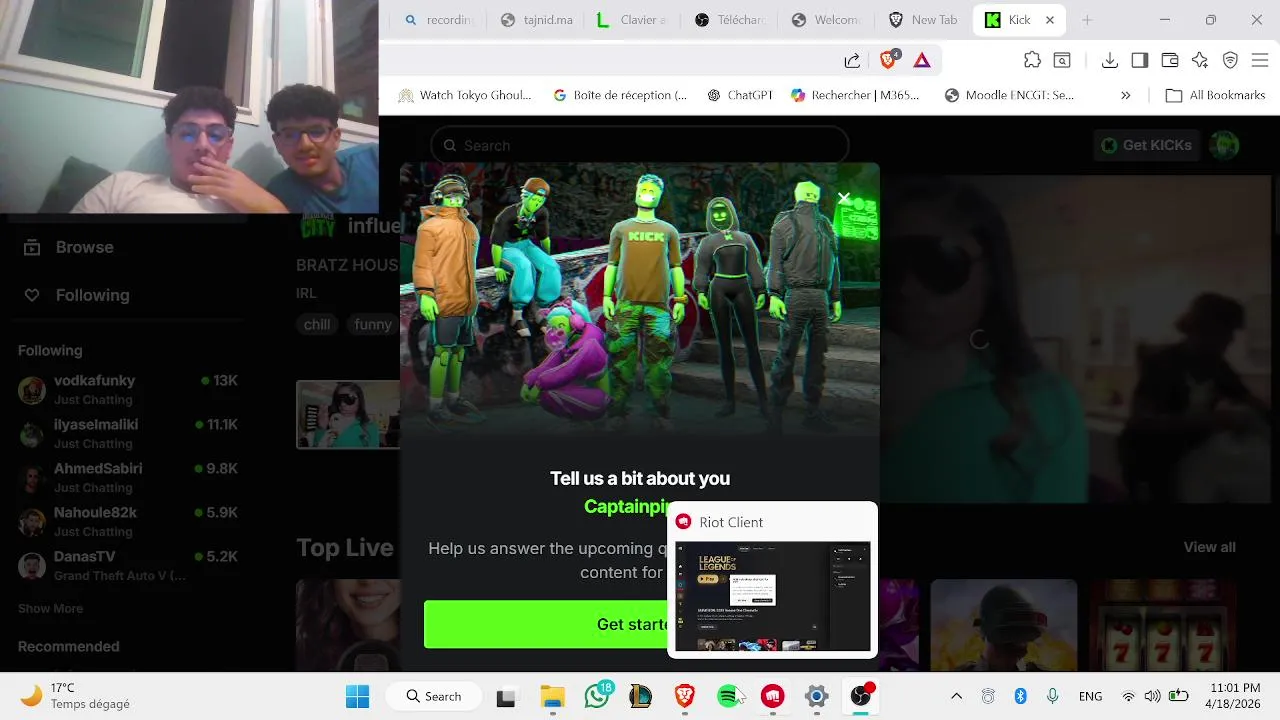This screenshot has height=720, width=1280.
Task: Open League of Legends from taskbar
Action: pos(640,696)
